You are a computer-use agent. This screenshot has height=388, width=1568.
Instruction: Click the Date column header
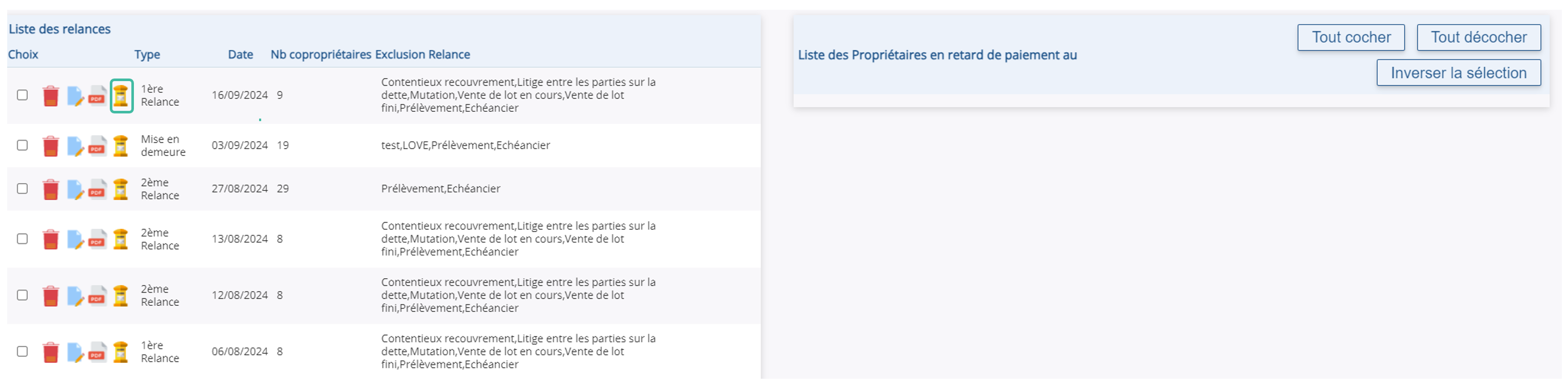pyautogui.click(x=241, y=55)
